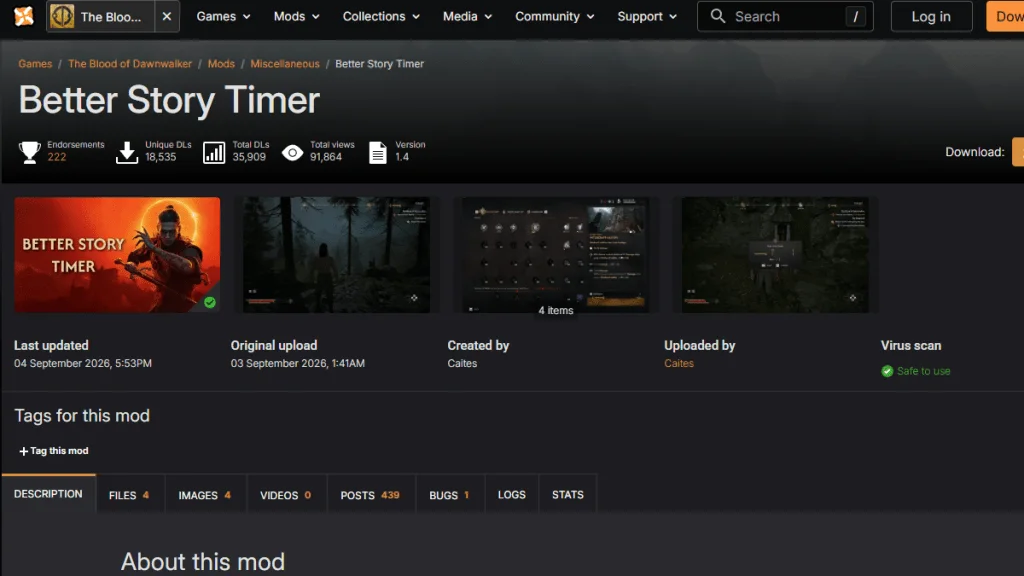Open the fourth gallery screenshot thumbnail

coord(775,255)
